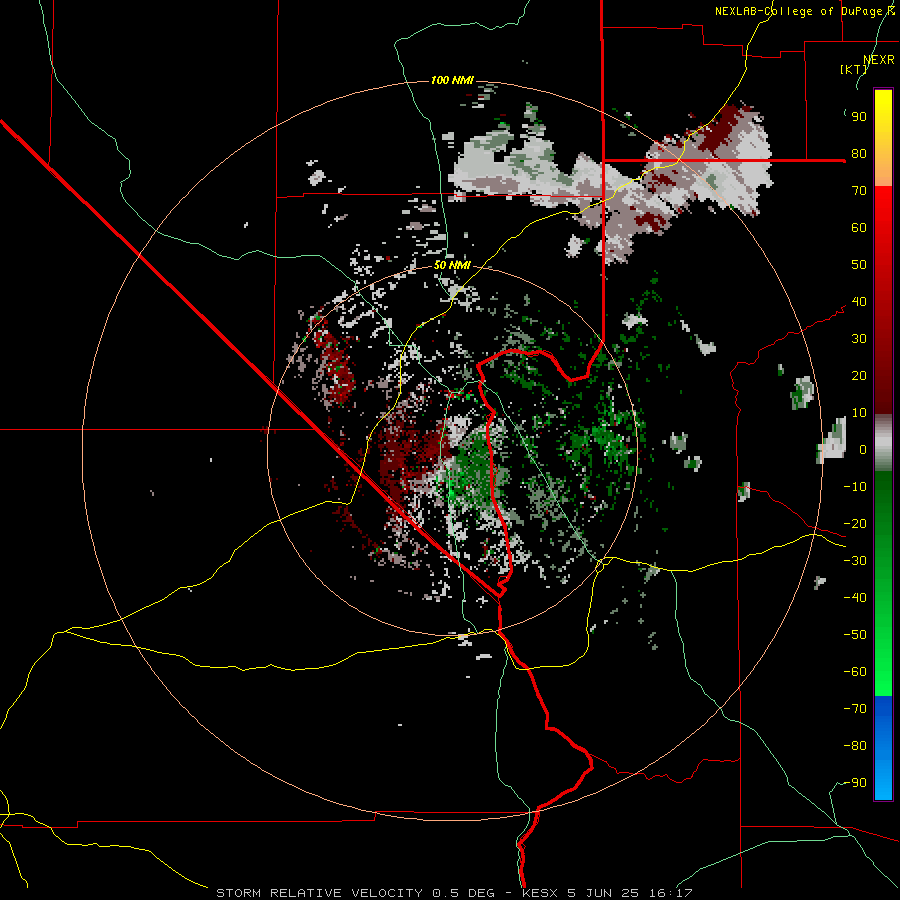Click the "KESX" station ID in caption

coord(540,893)
